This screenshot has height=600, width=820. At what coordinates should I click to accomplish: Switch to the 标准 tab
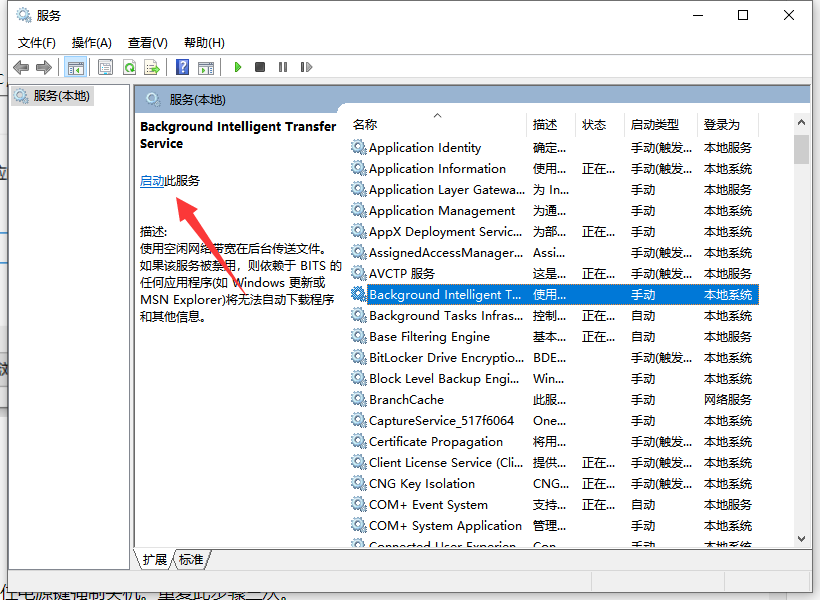[x=190, y=560]
